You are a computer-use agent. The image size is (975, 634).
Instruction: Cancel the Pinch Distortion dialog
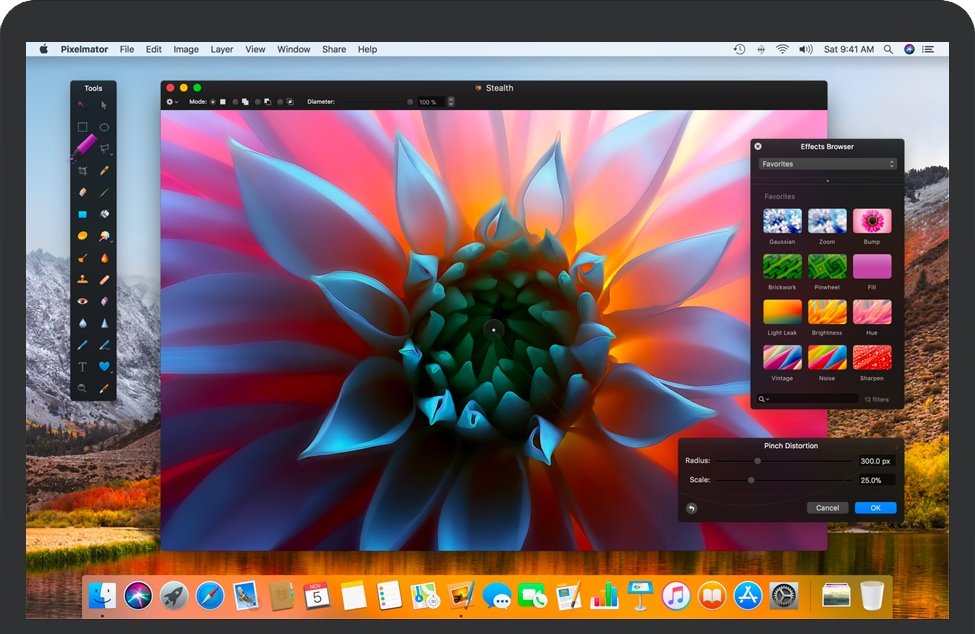[x=827, y=508]
